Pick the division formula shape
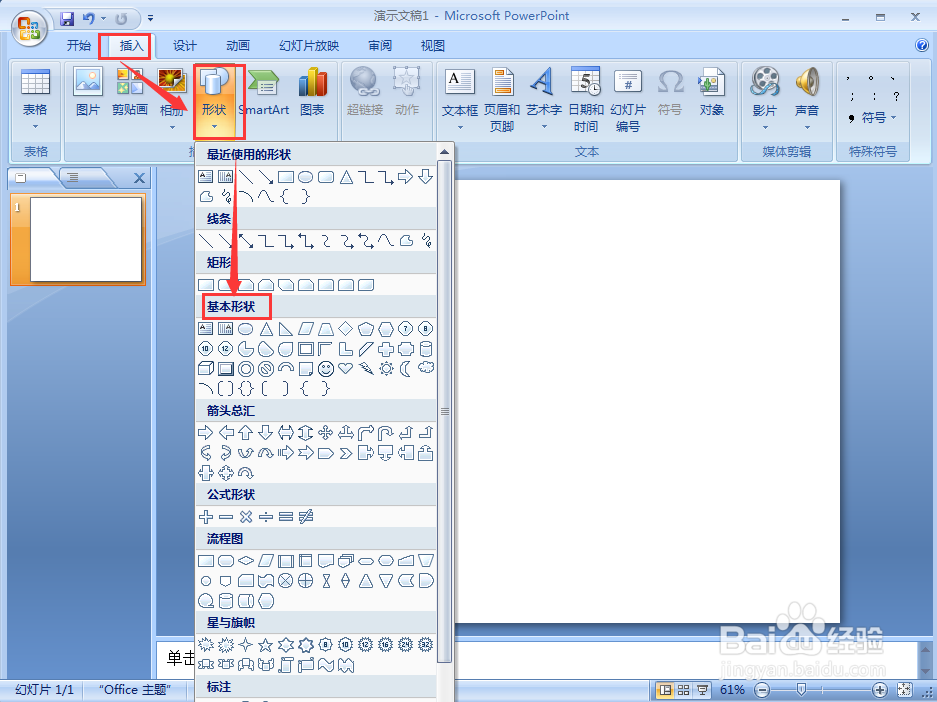 coord(266,517)
